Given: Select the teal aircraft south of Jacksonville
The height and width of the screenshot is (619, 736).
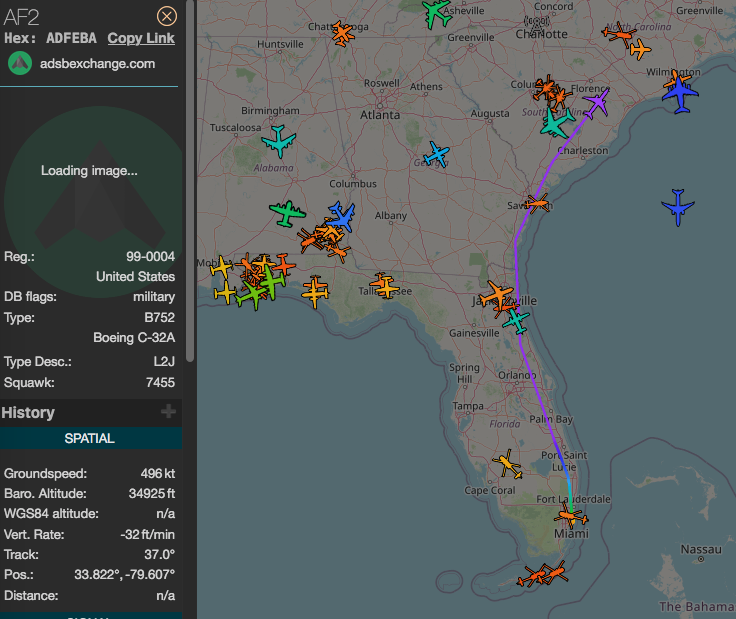Looking at the screenshot, I should coord(516,321).
